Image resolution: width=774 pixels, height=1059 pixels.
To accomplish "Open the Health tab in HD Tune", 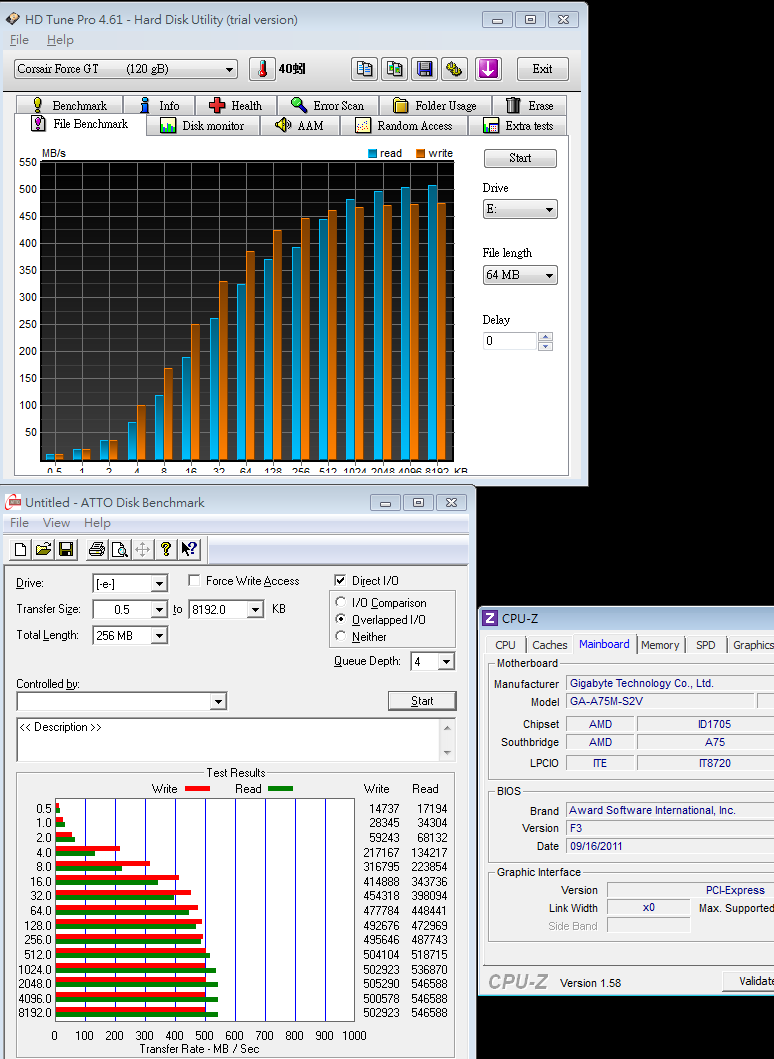I will point(236,105).
